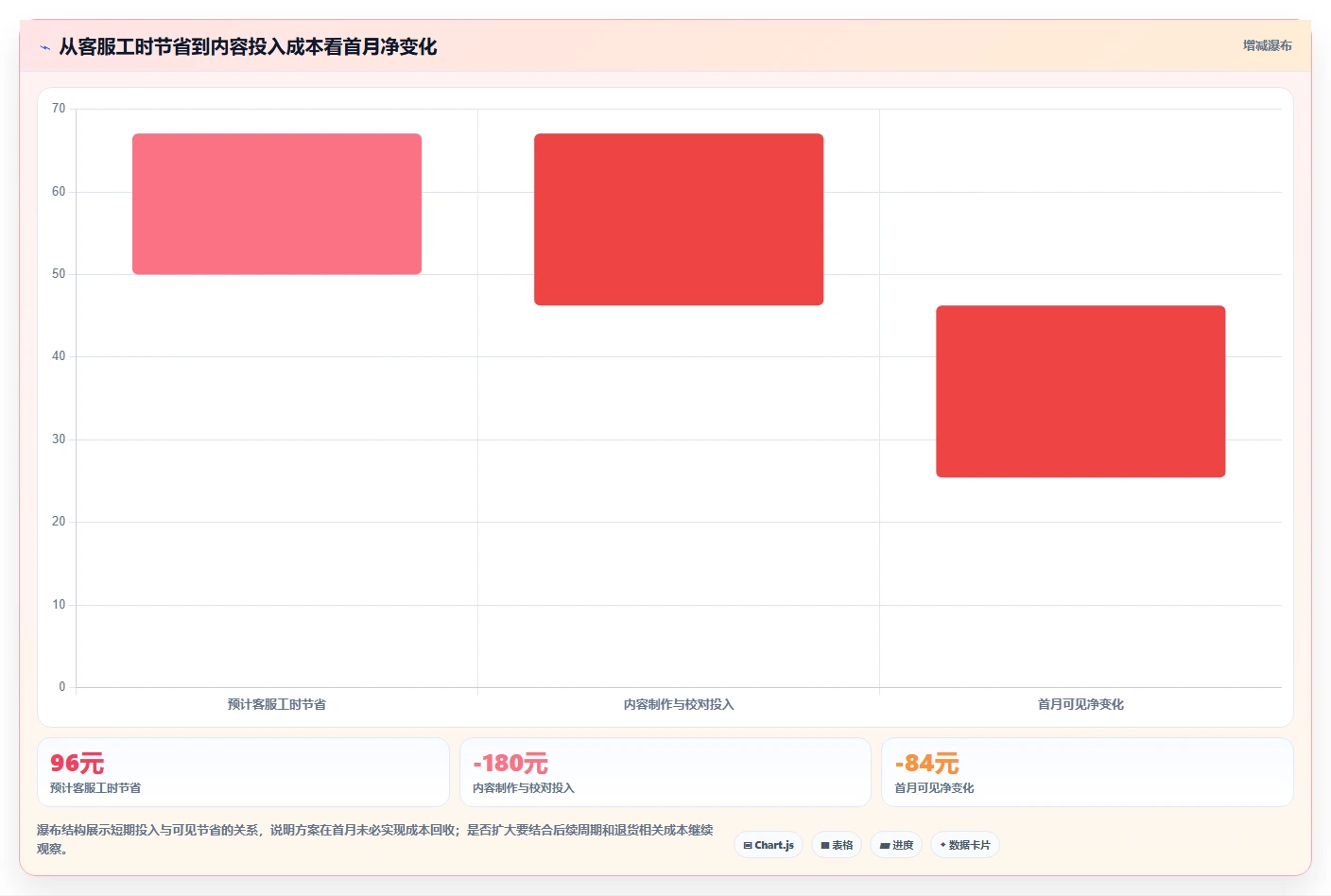Click x-axis label 内容制作与校对投入
Screen dimensions: 1331x896
pos(679,704)
